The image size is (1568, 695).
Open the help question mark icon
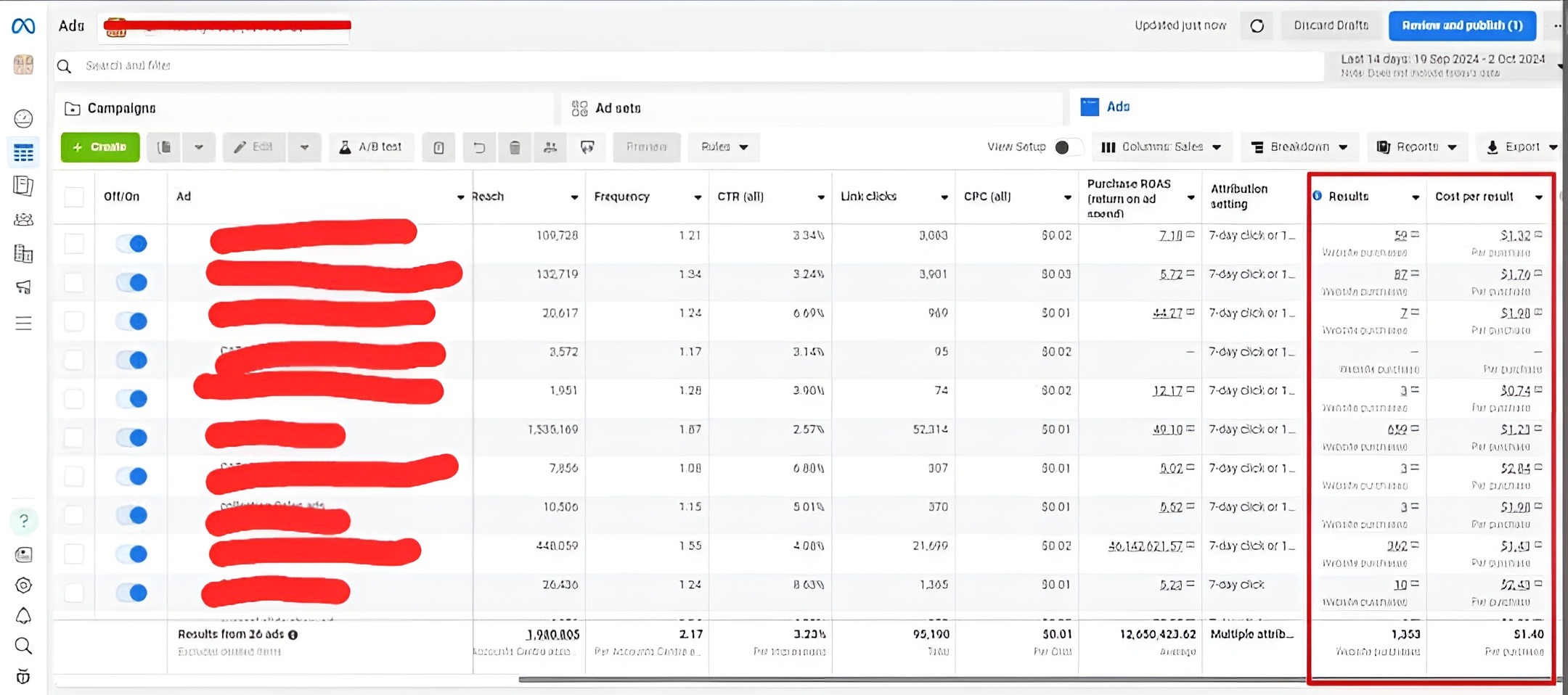point(23,521)
